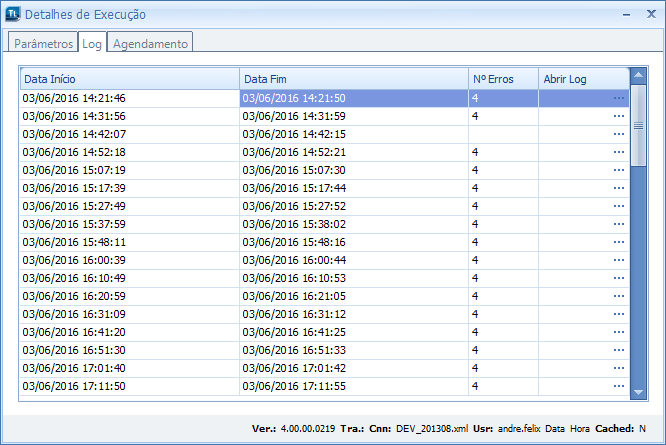This screenshot has height=445, width=666.
Task: Open log ellipsis for 16:31:09 row
Action: (x=618, y=314)
